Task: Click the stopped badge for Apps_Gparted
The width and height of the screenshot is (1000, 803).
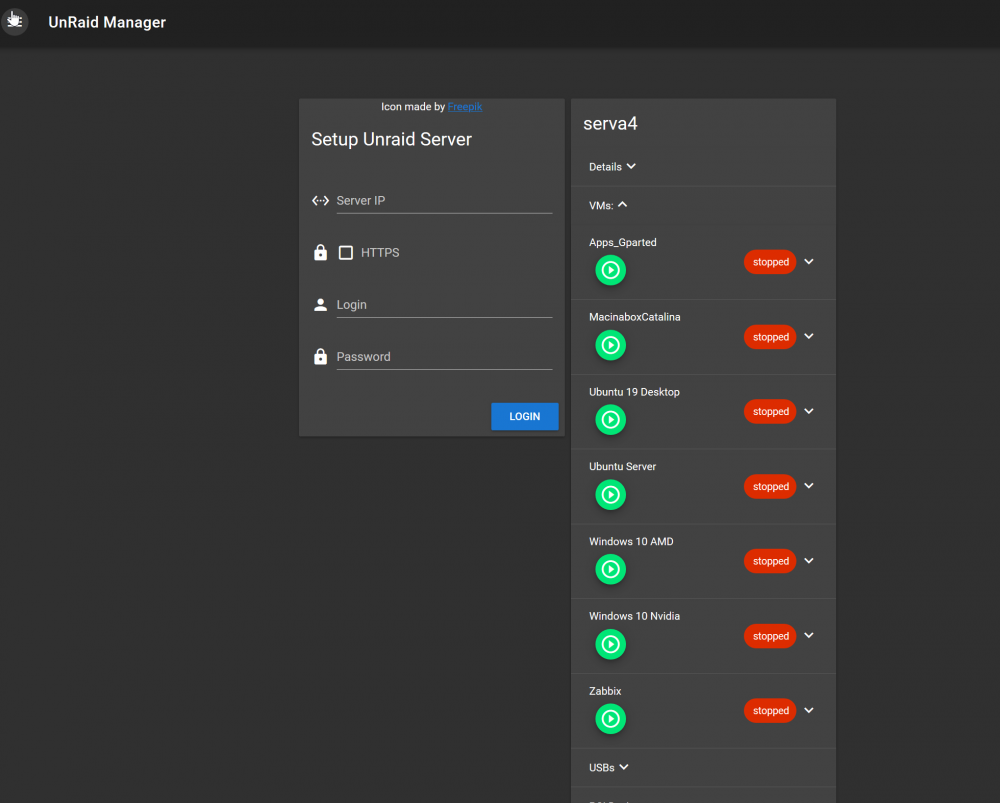Action: [770, 262]
